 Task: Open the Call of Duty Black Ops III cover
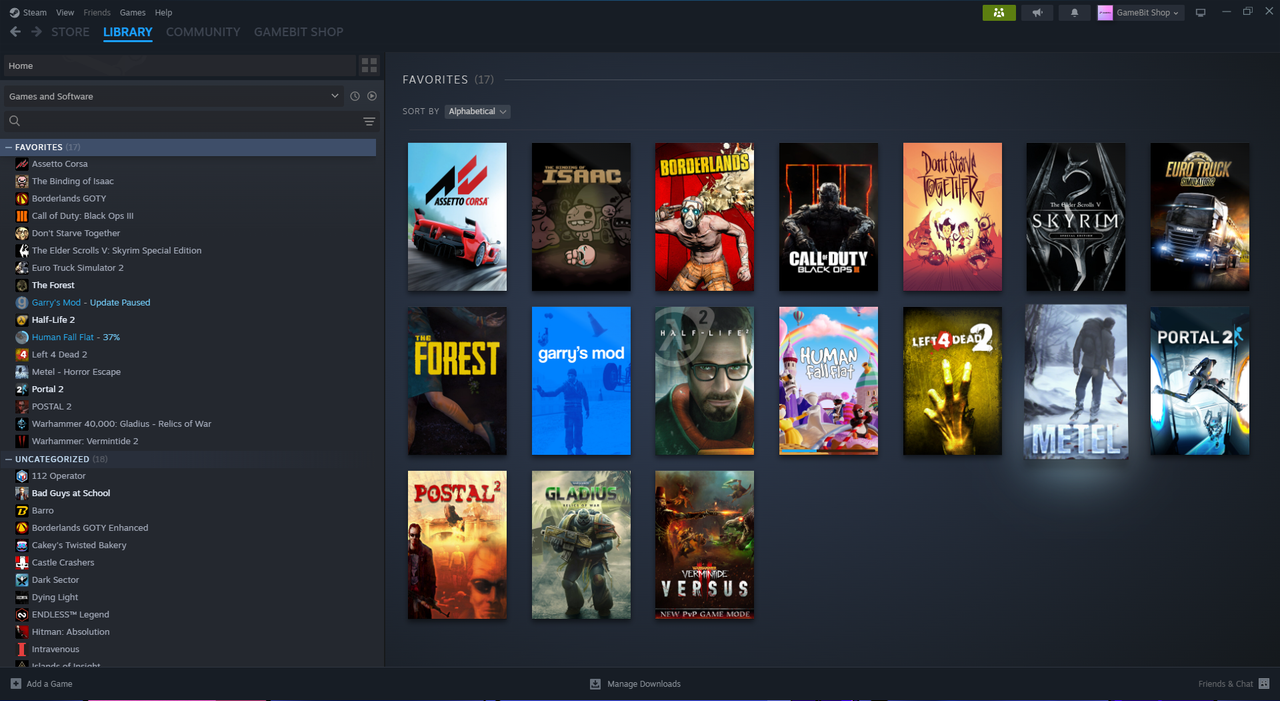[x=829, y=217]
